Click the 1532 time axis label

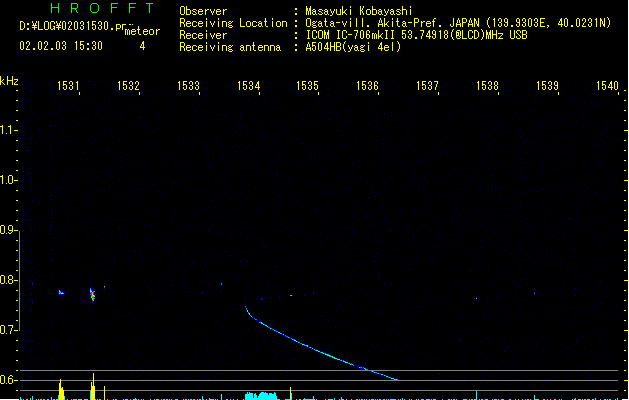128,86
